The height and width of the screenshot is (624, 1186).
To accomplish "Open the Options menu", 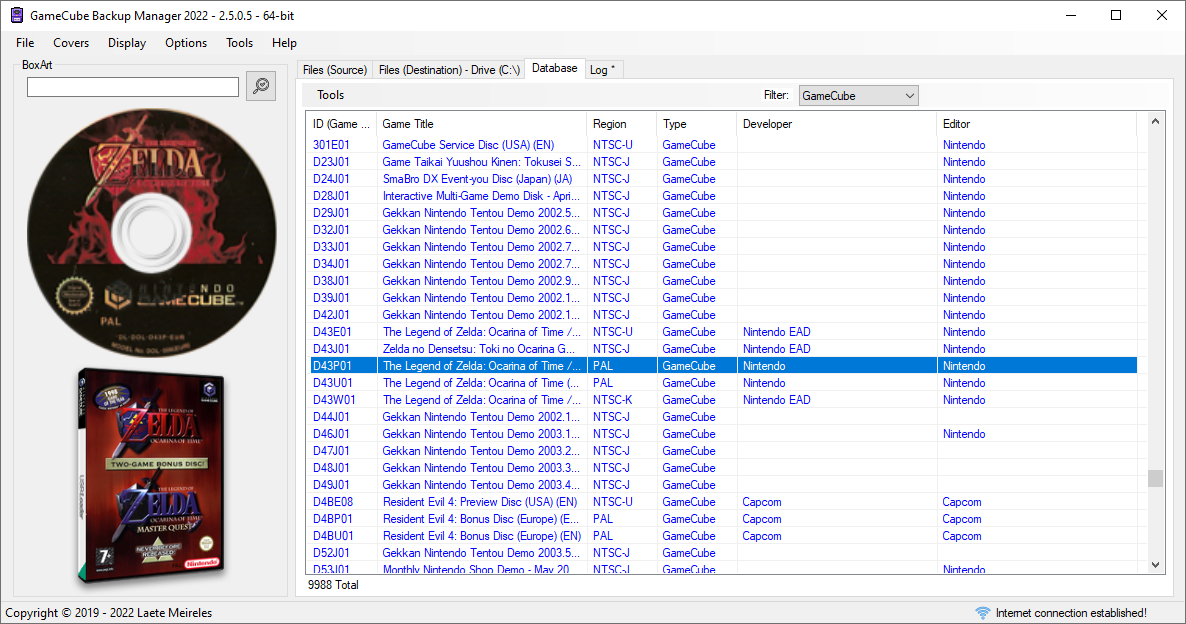I will click(x=186, y=43).
